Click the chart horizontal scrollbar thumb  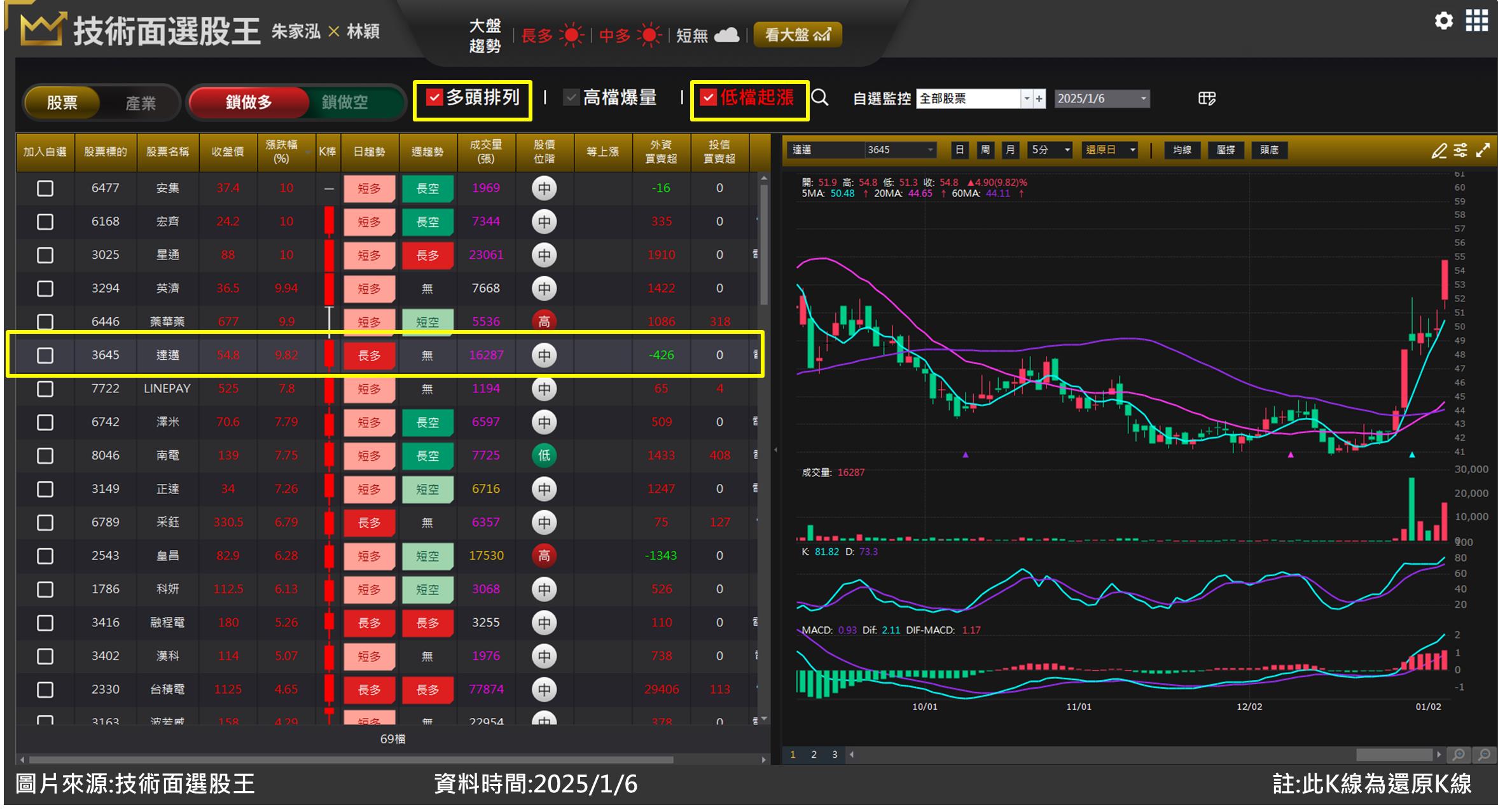pos(1394,755)
